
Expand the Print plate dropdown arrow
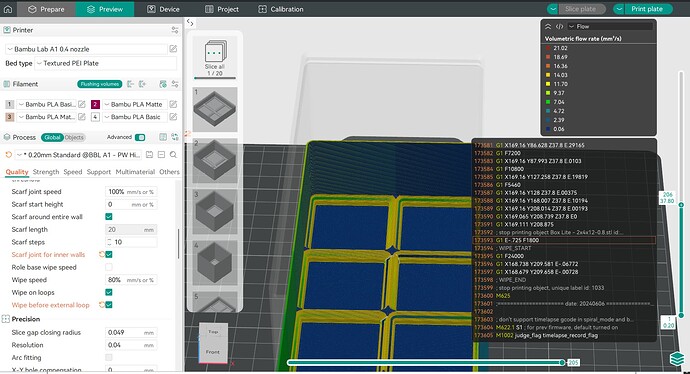619,9
